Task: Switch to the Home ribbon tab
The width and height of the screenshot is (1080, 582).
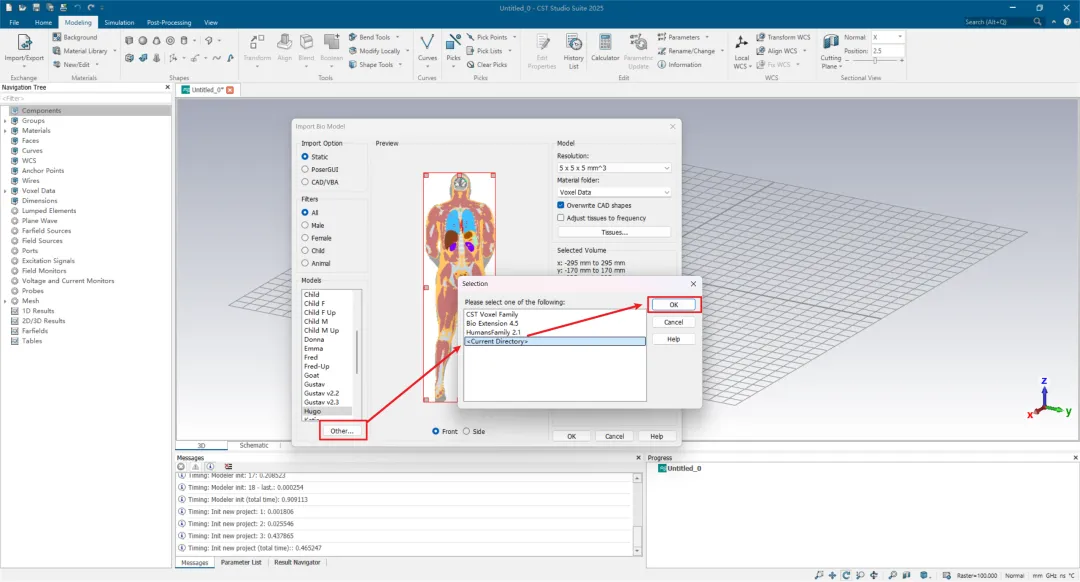Action: pos(43,23)
